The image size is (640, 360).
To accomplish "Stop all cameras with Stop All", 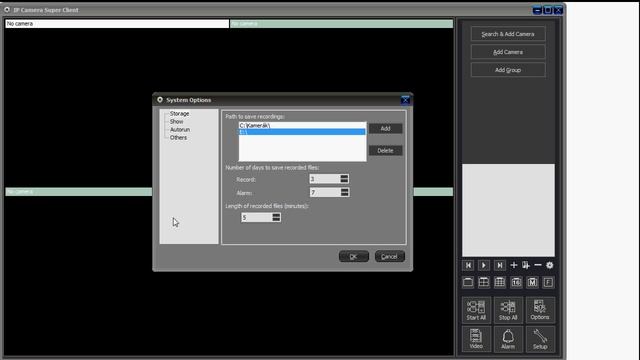I will pyautogui.click(x=508, y=310).
